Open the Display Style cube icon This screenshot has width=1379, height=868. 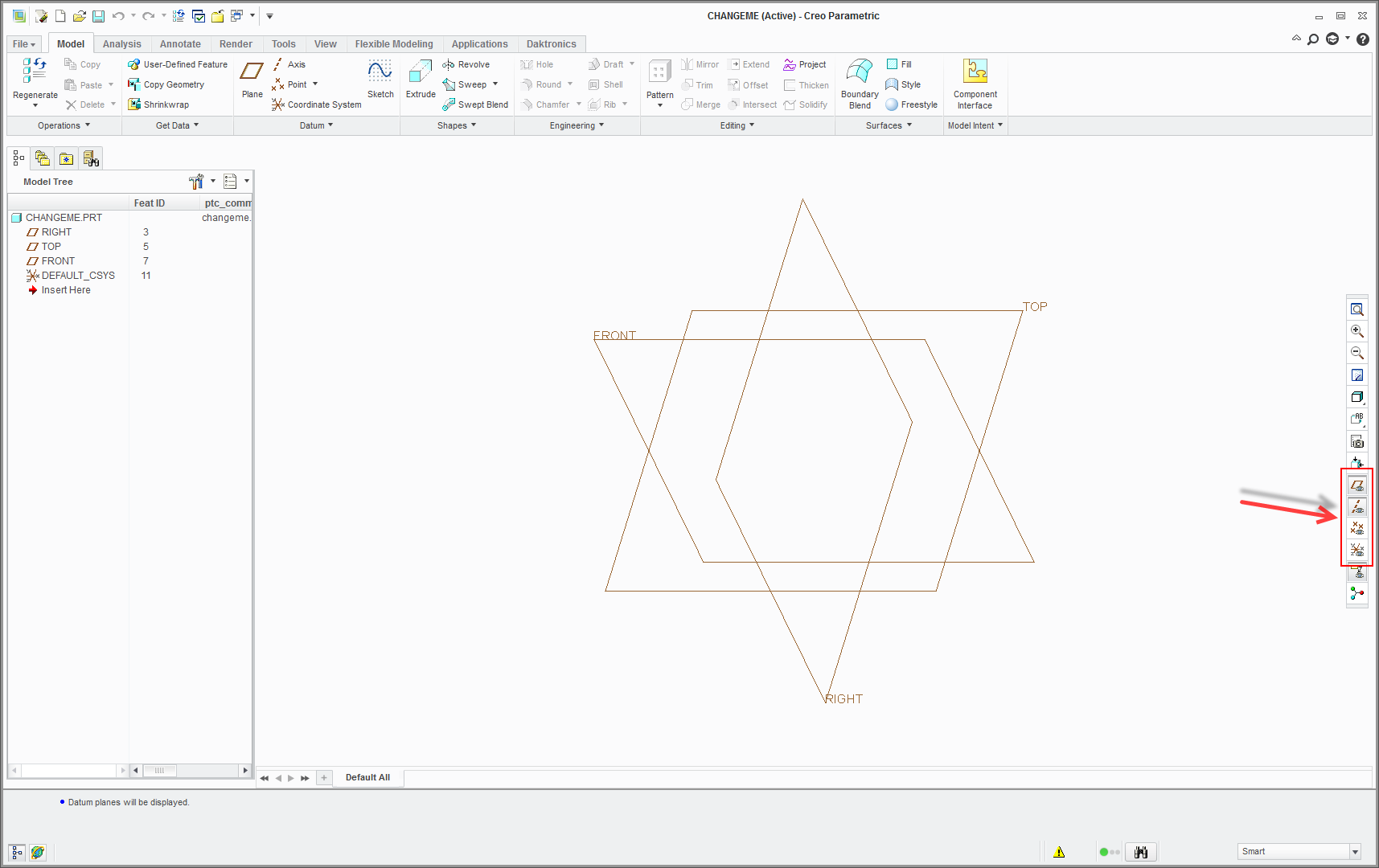1357,397
